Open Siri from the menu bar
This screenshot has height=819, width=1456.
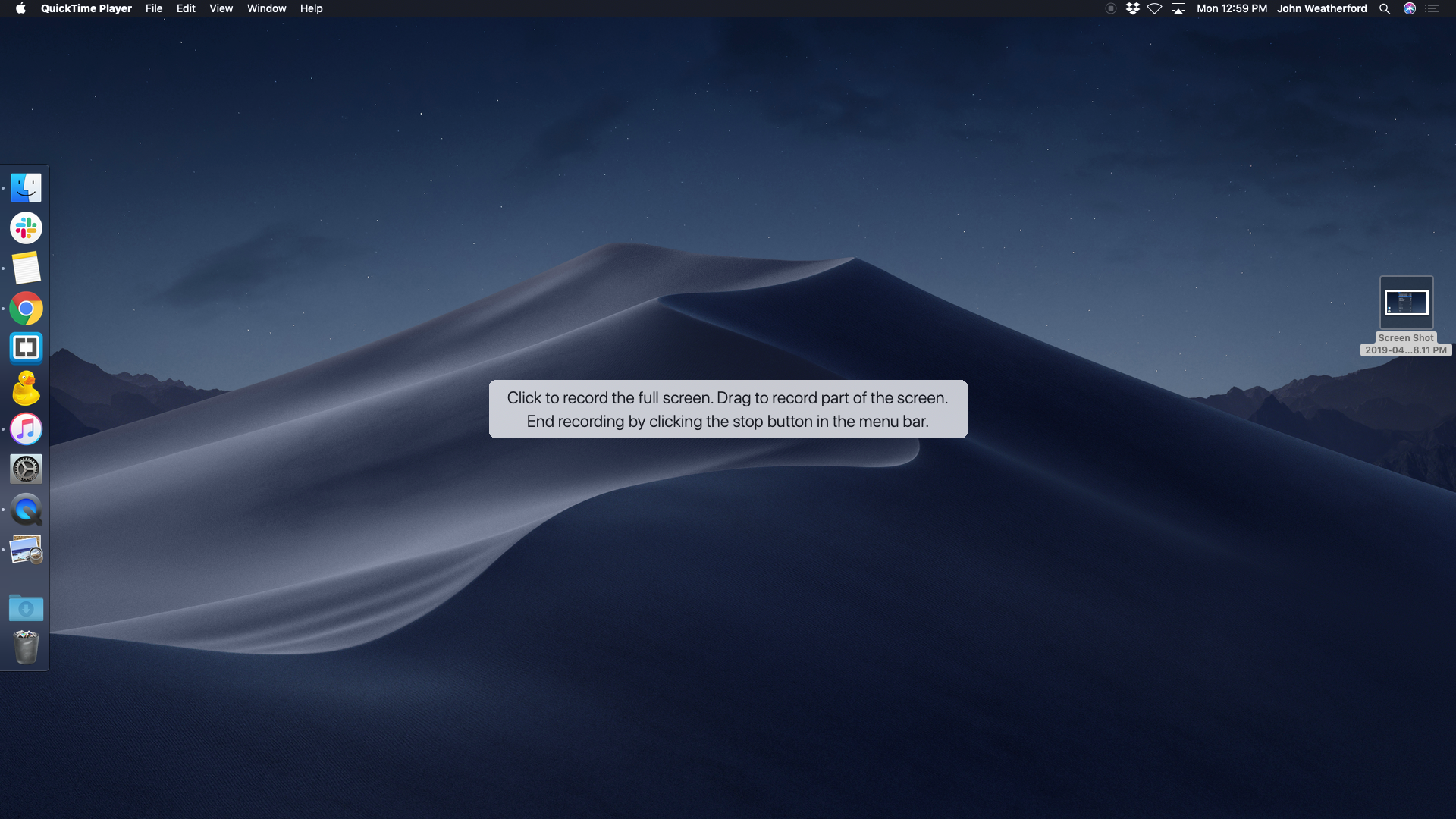(1409, 8)
